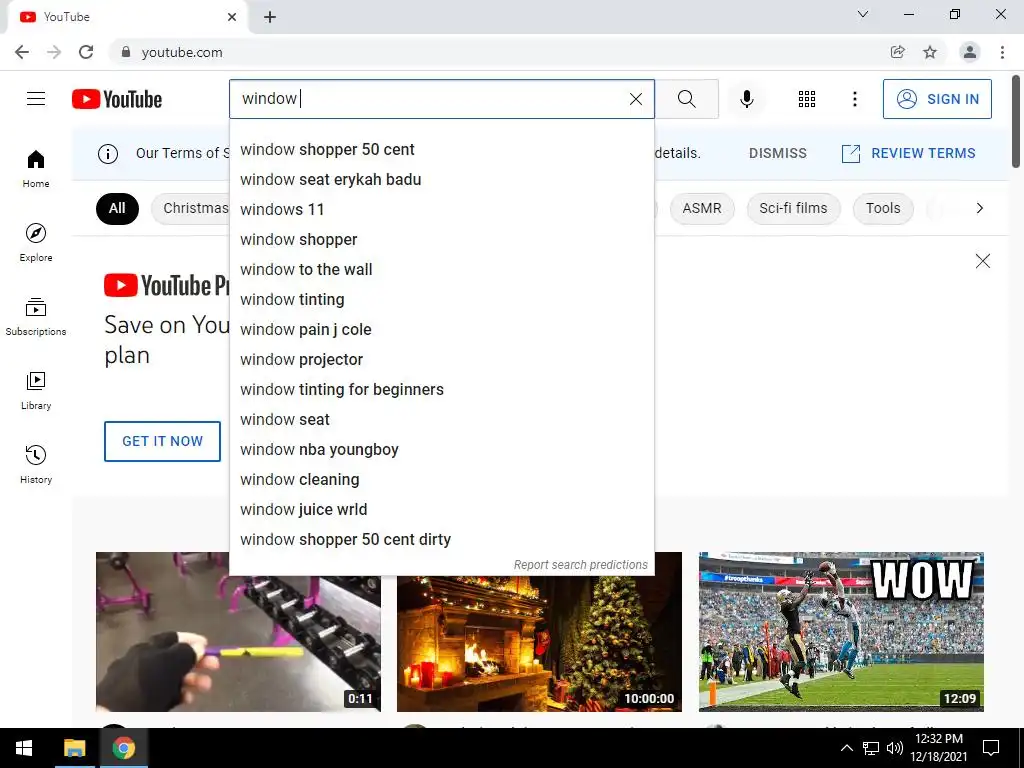Reload the YouTube page
Viewport: 1024px width, 768px height.
(x=86, y=52)
